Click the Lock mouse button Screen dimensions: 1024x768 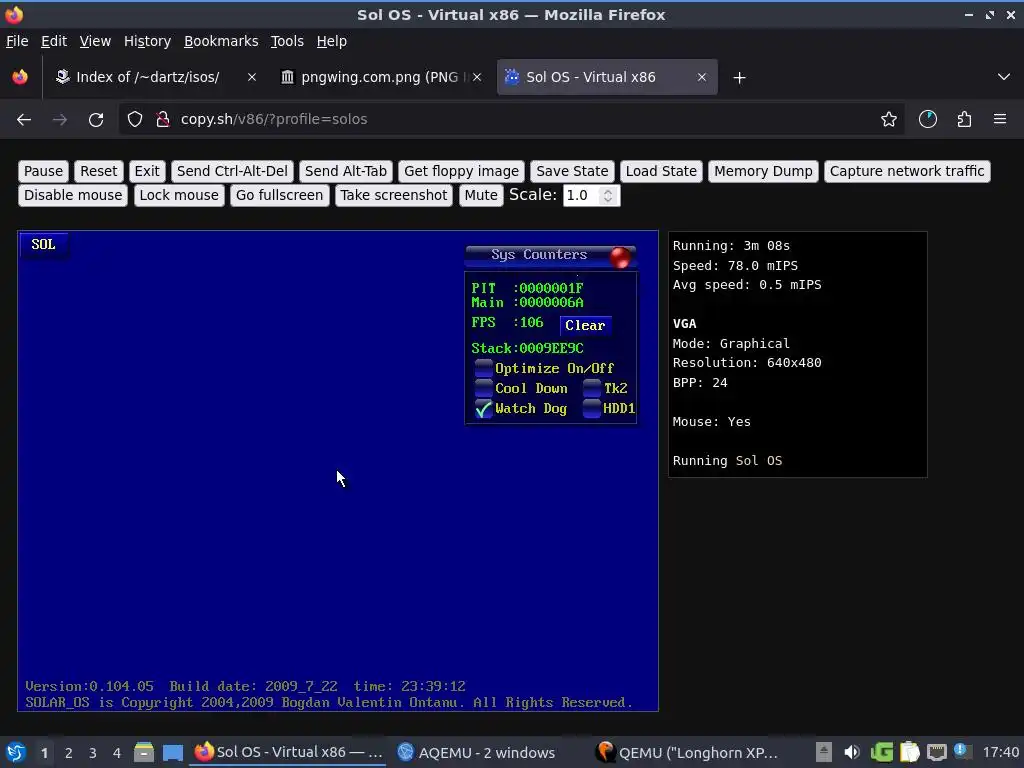point(179,195)
